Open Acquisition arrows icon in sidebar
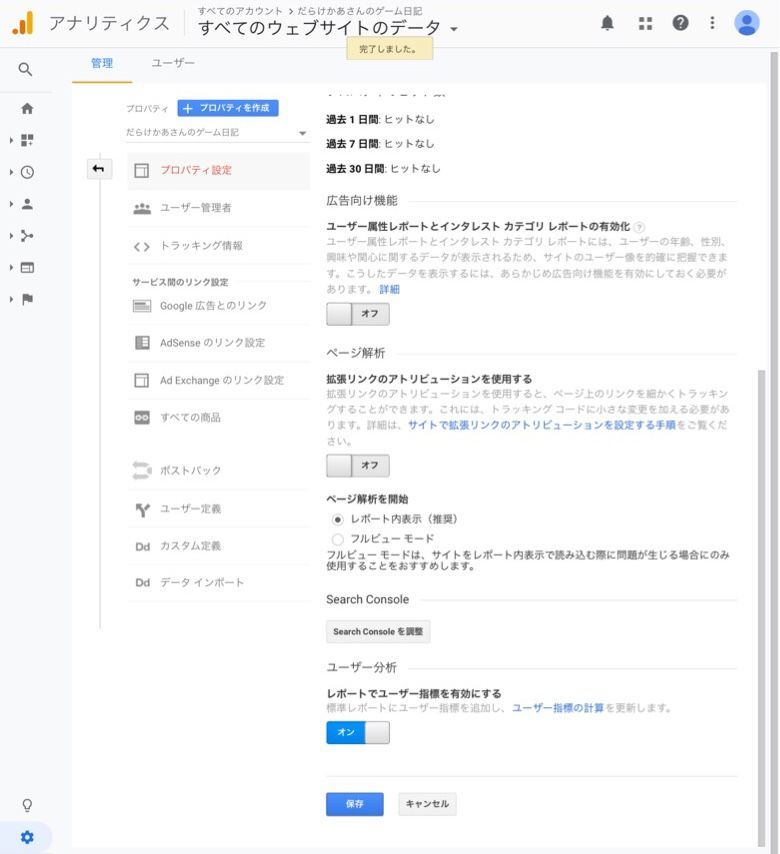This screenshot has height=854, width=780. pos(27,236)
